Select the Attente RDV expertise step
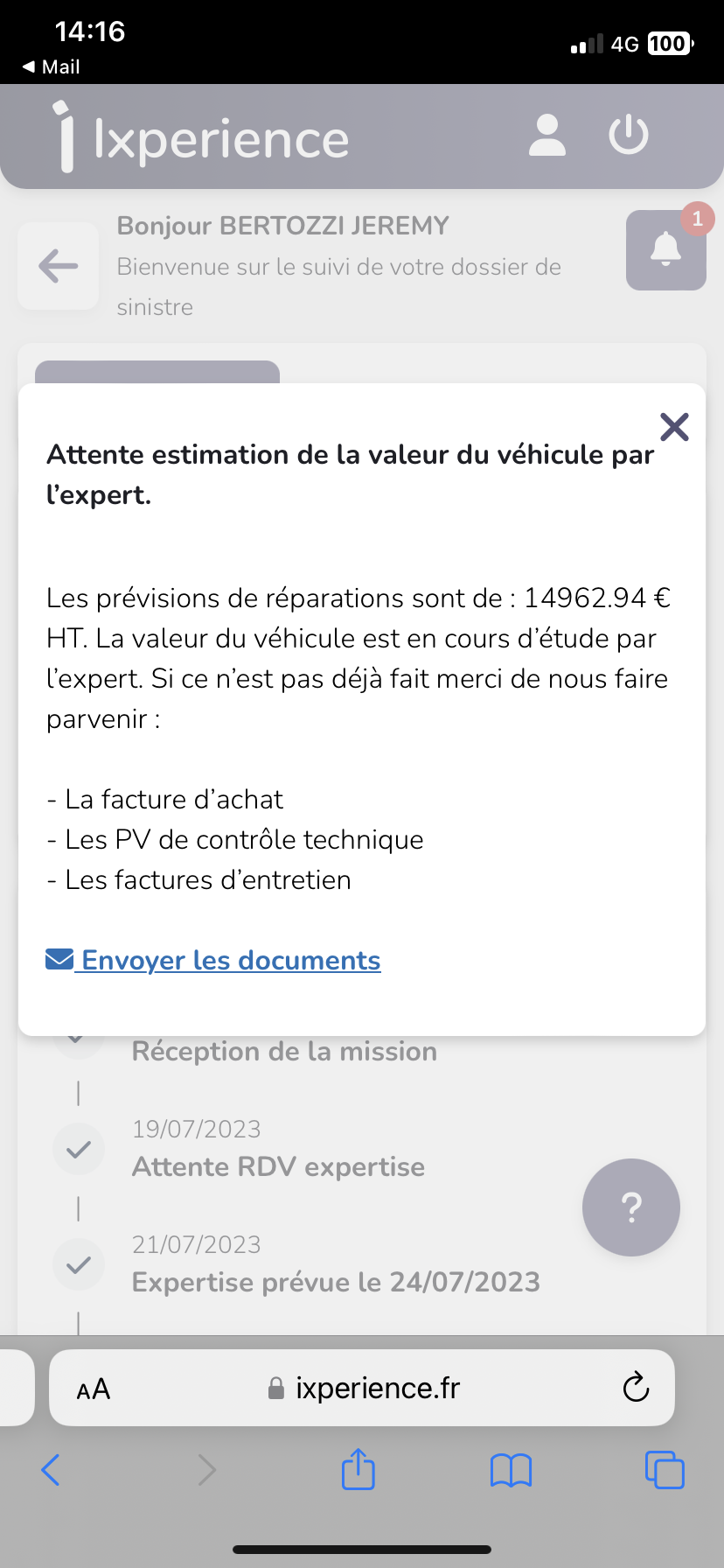The height and width of the screenshot is (1568, 724). [278, 1166]
